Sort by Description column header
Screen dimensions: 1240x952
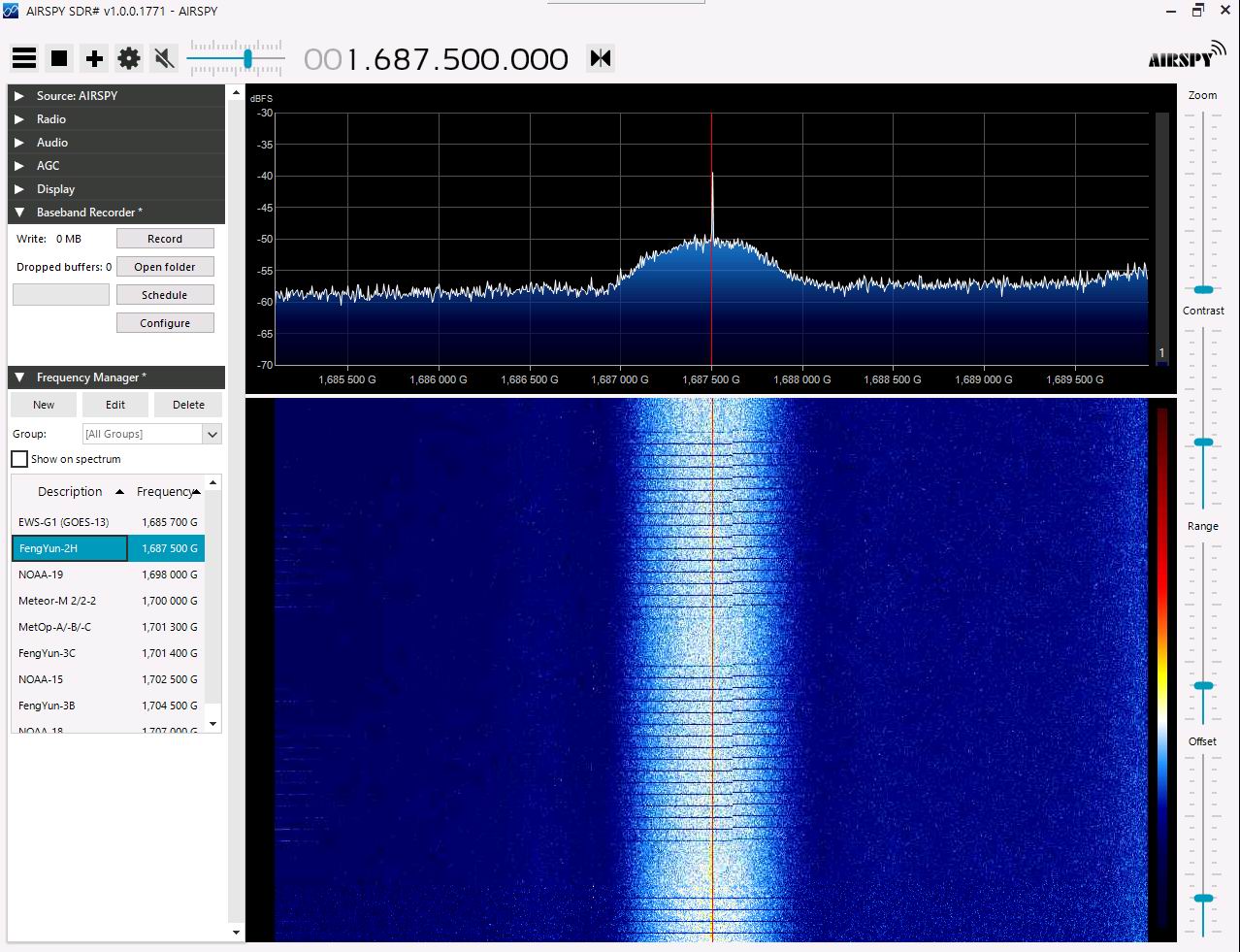tap(70, 491)
